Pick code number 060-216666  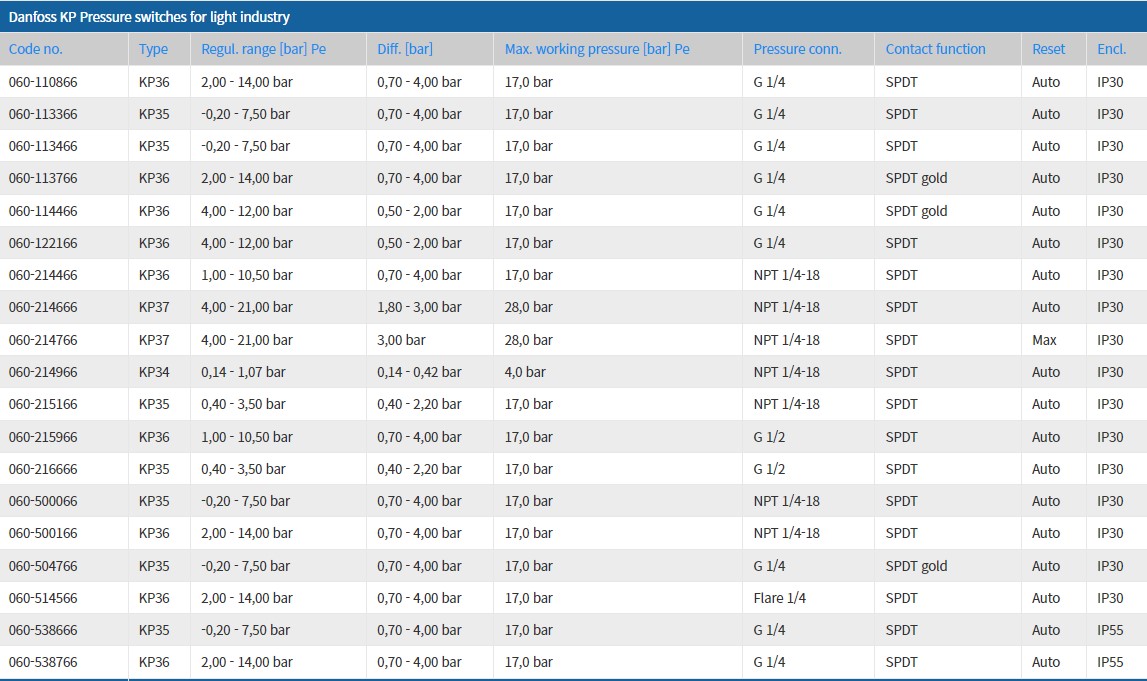tap(43, 470)
